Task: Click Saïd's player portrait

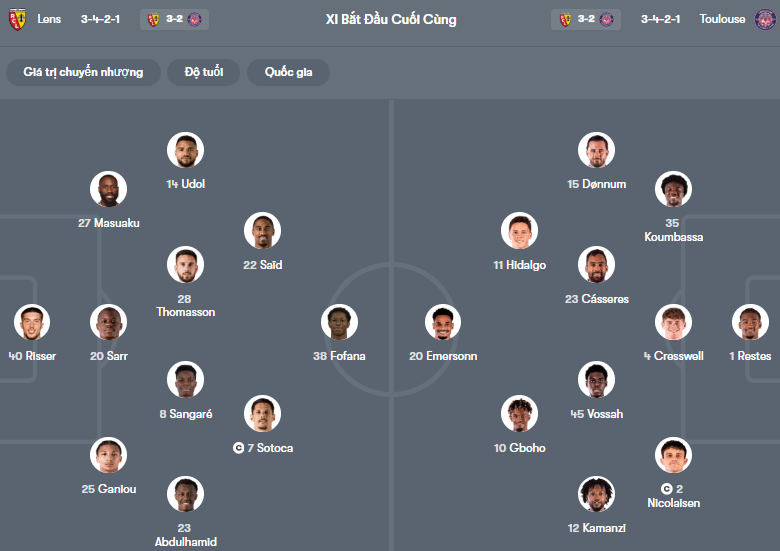Action: (262, 231)
